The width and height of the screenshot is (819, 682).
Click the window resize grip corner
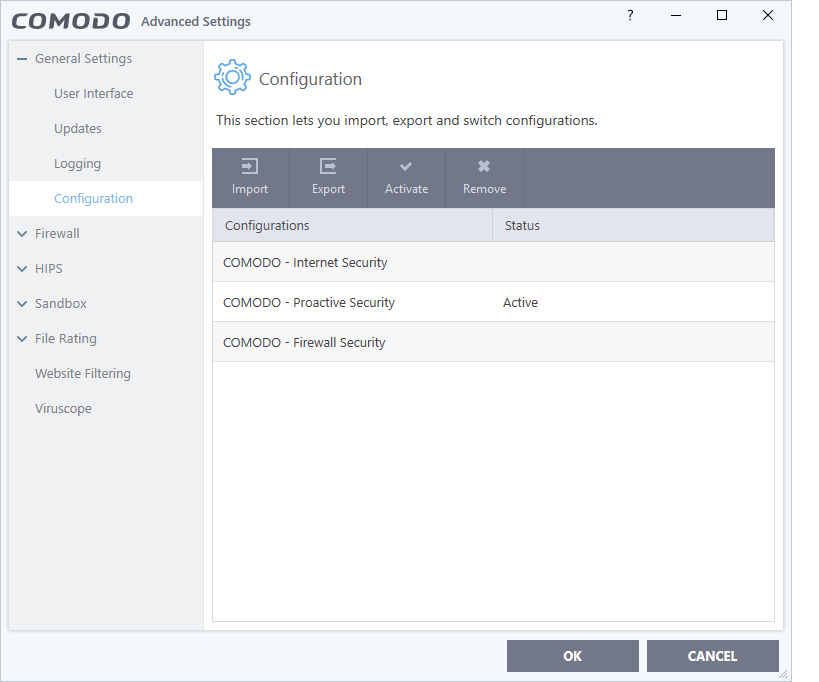[783, 674]
